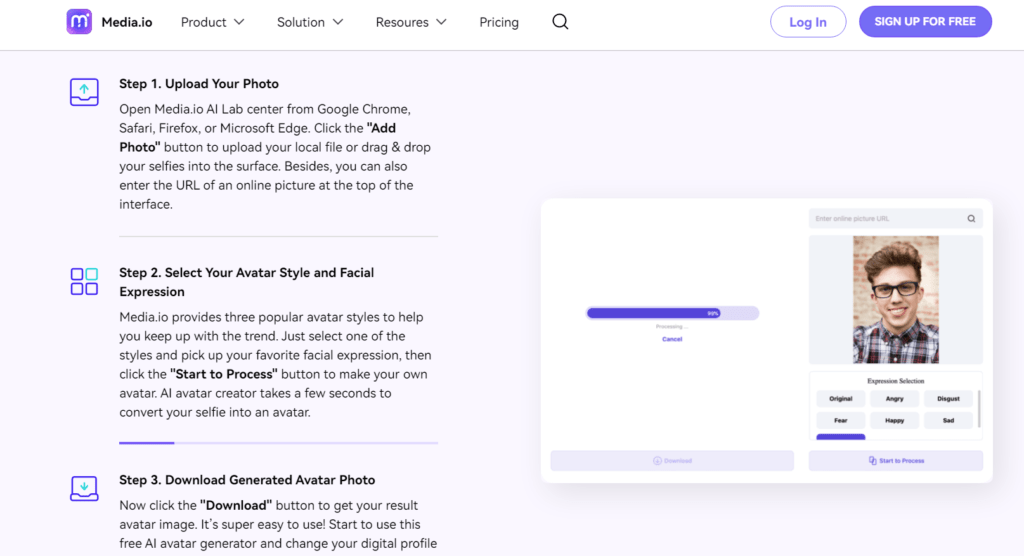Click the Step 3 download icon
The image size is (1024, 556).
point(84,488)
